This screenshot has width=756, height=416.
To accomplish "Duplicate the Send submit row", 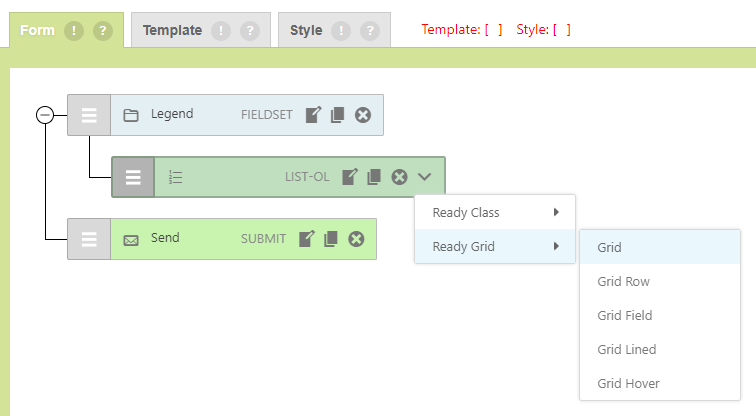I will click(331, 239).
